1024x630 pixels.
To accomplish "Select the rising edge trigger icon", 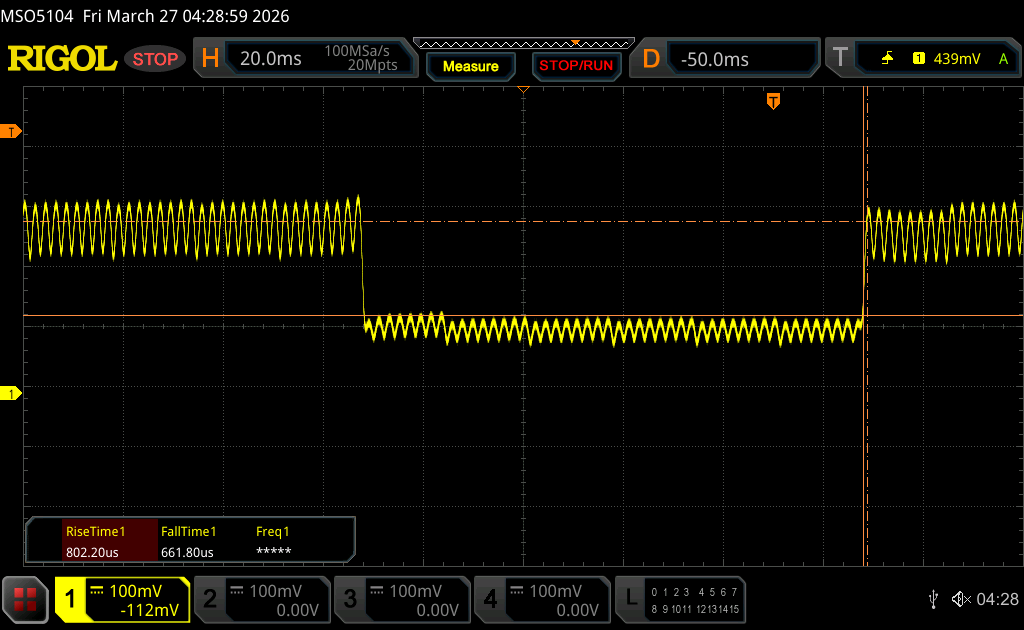I will [887, 59].
